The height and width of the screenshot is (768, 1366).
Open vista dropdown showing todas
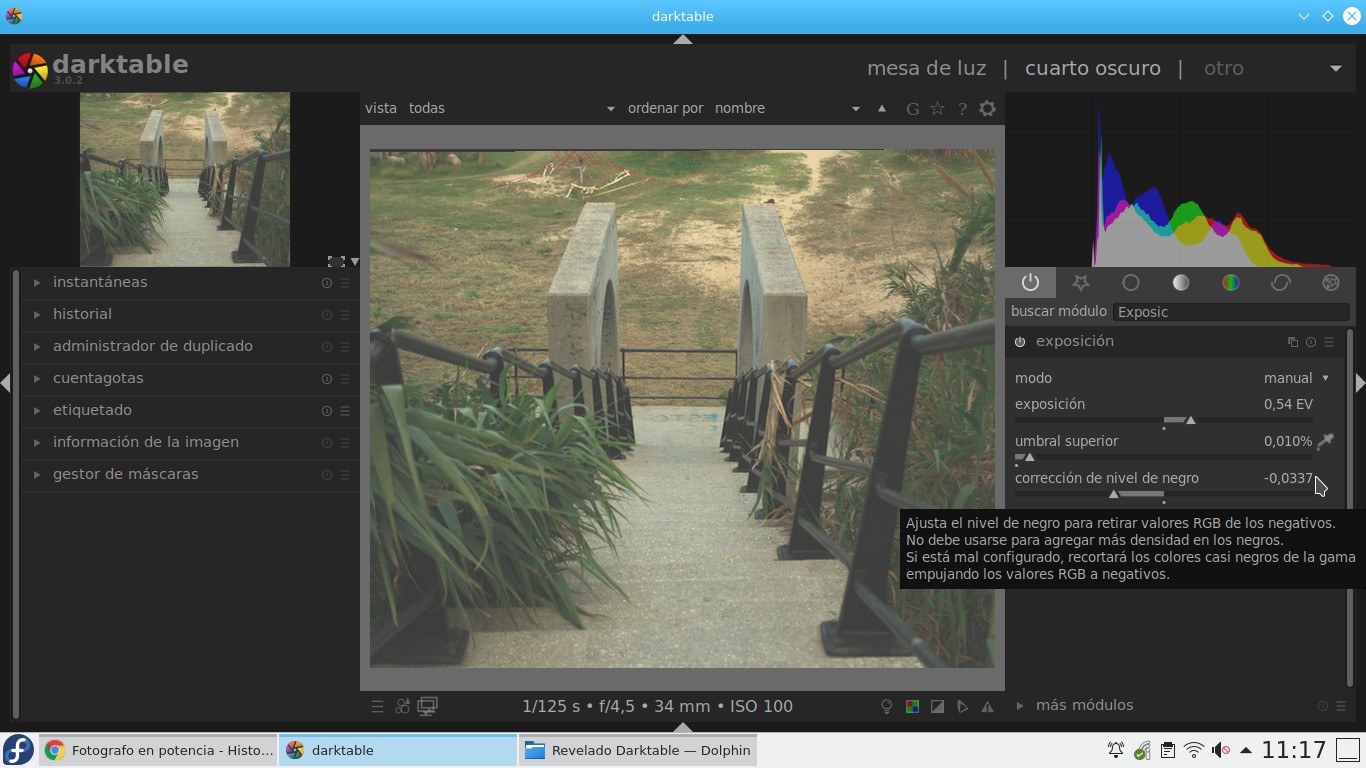512,108
